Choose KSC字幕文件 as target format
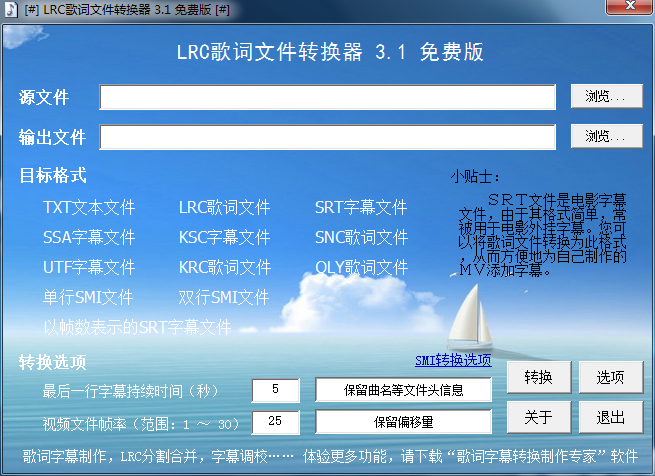Image resolution: width=655 pixels, height=476 pixels. point(224,238)
